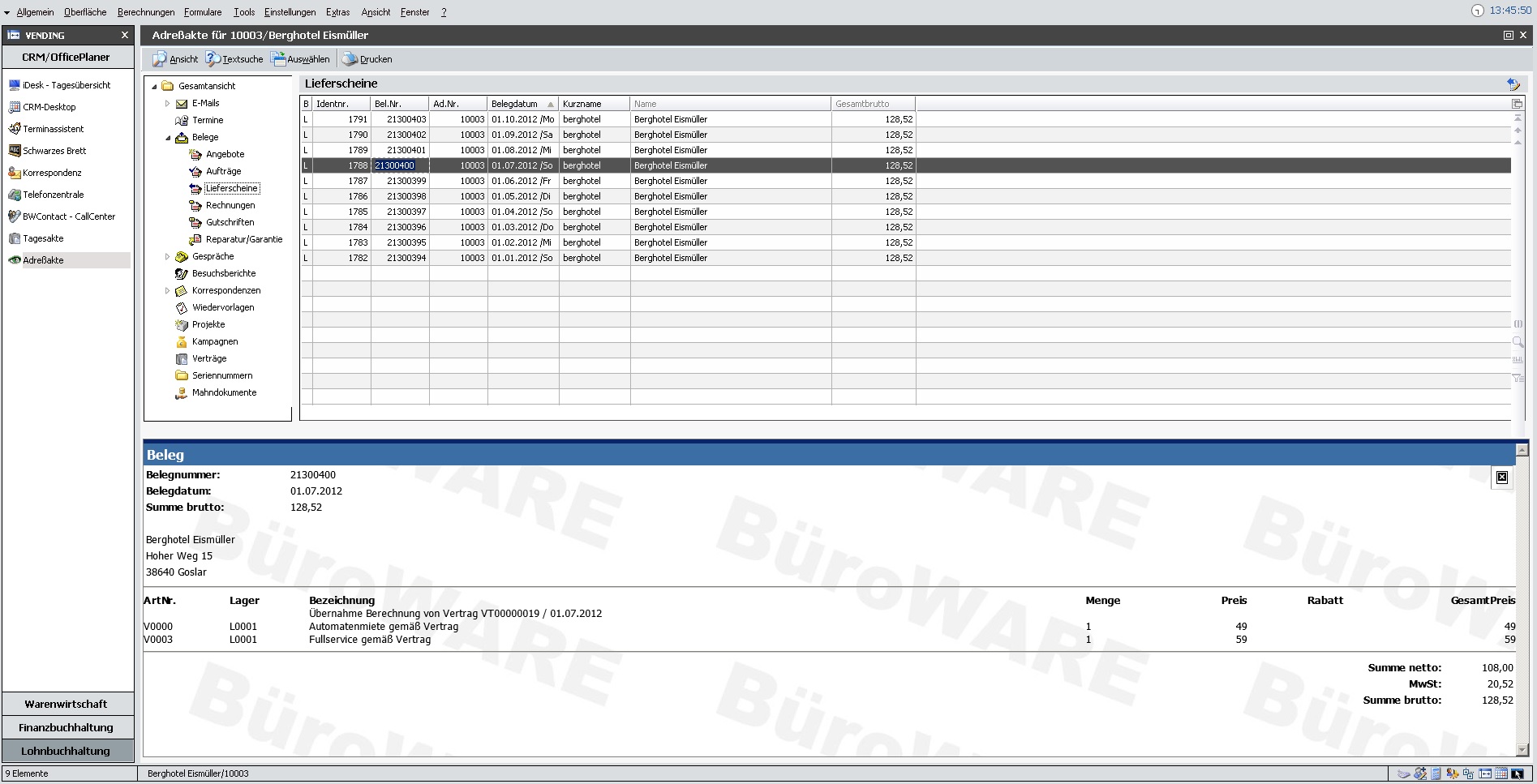Open Verträge in the tree
This screenshot has width=1537, height=784.
[x=209, y=358]
